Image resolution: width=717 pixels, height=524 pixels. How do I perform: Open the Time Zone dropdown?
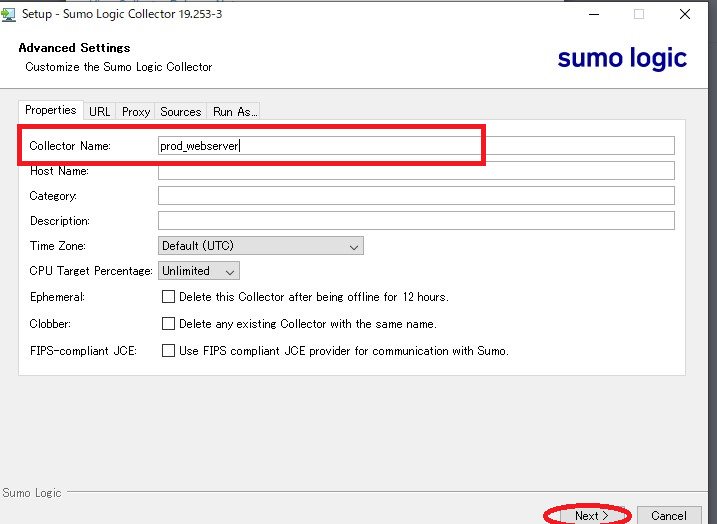pyautogui.click(x=261, y=246)
